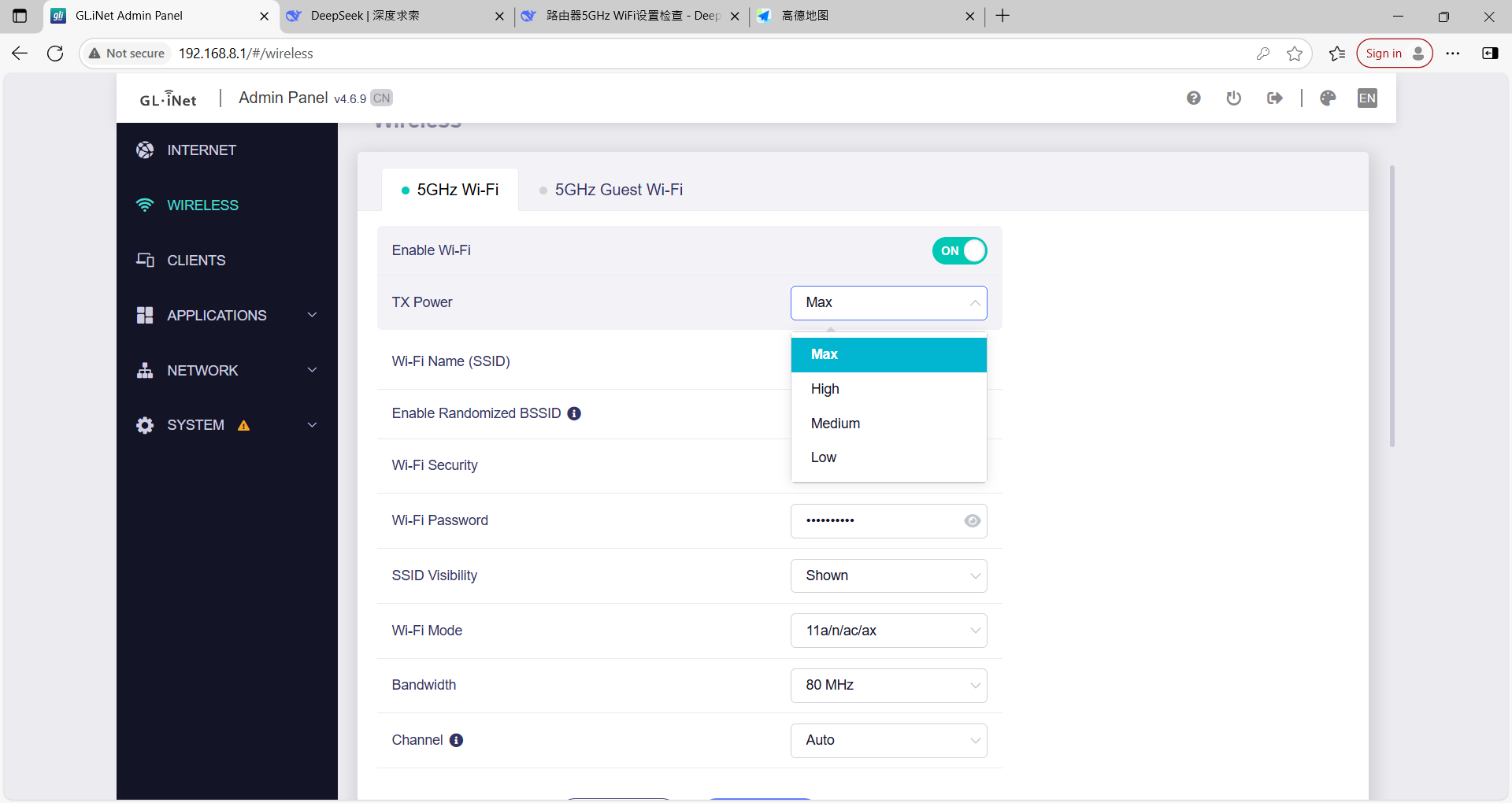Screen dimensions: 1512x803
Task: Close the DeepSeek browser tab
Action: point(499,16)
